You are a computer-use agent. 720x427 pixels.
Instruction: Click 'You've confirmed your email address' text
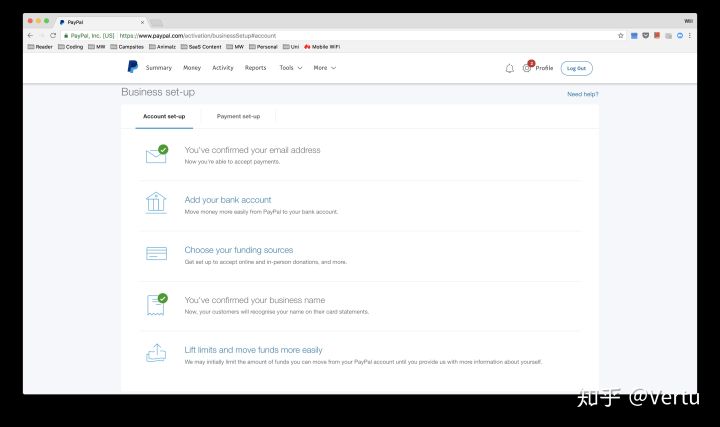(x=253, y=150)
